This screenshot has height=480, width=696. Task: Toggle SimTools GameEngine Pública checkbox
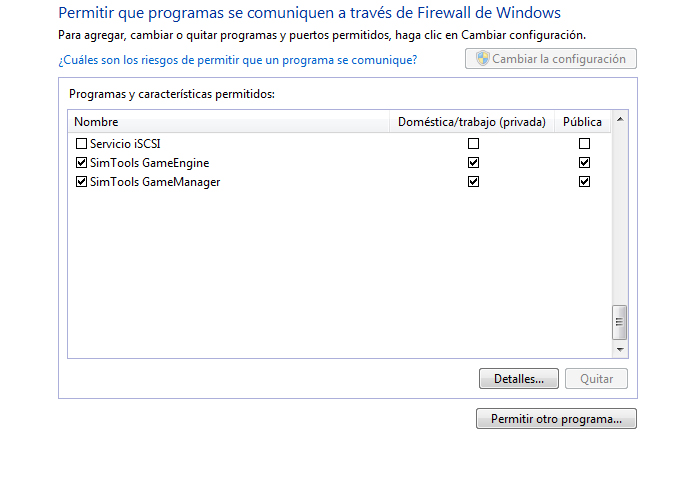[585, 163]
